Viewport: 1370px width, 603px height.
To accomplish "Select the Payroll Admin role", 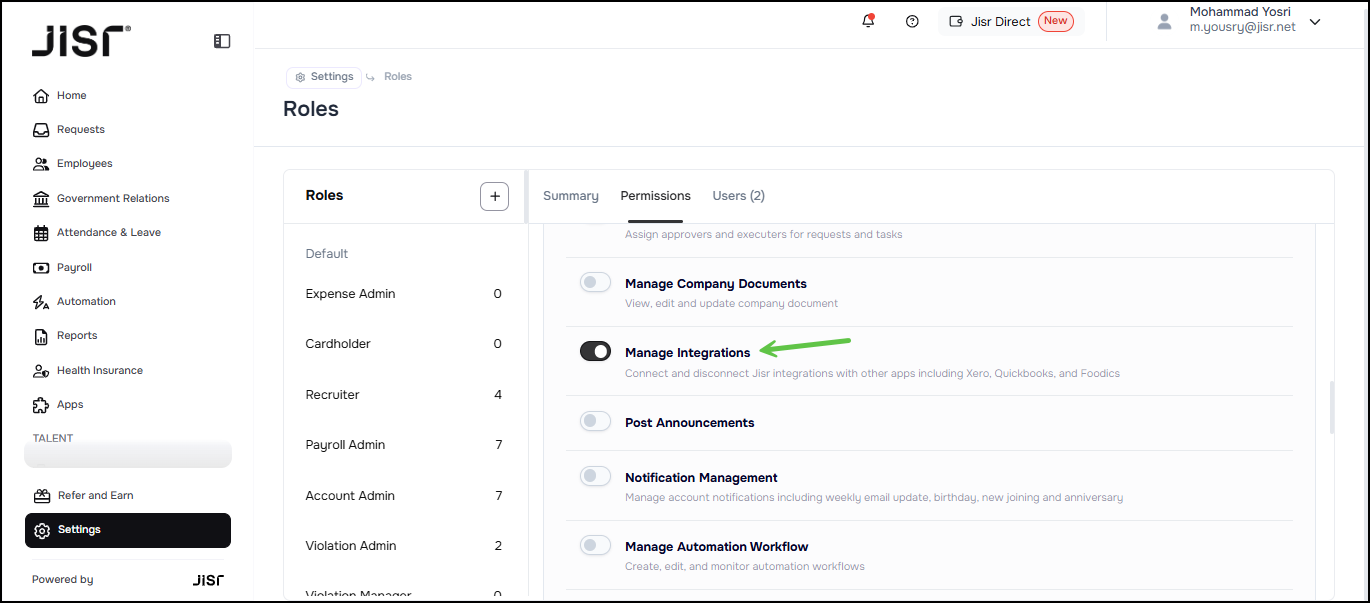I will click(345, 445).
